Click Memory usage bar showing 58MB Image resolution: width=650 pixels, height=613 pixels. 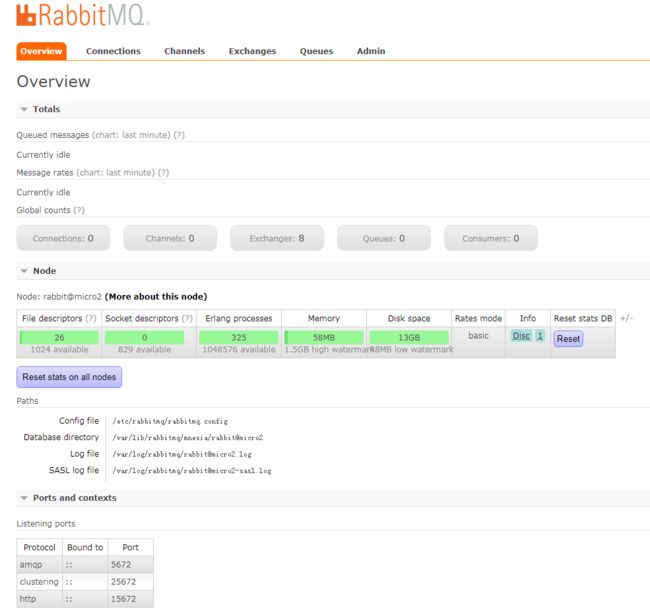(x=324, y=337)
